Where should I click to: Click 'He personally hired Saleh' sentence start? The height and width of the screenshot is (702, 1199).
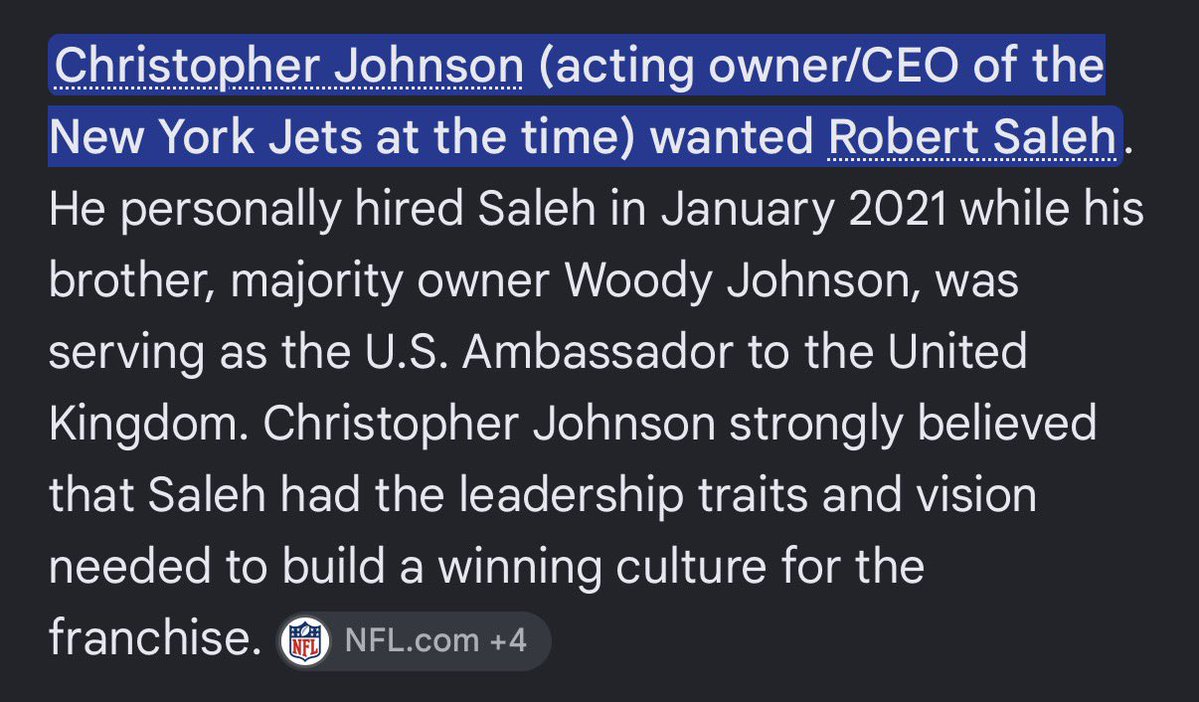click(x=323, y=210)
